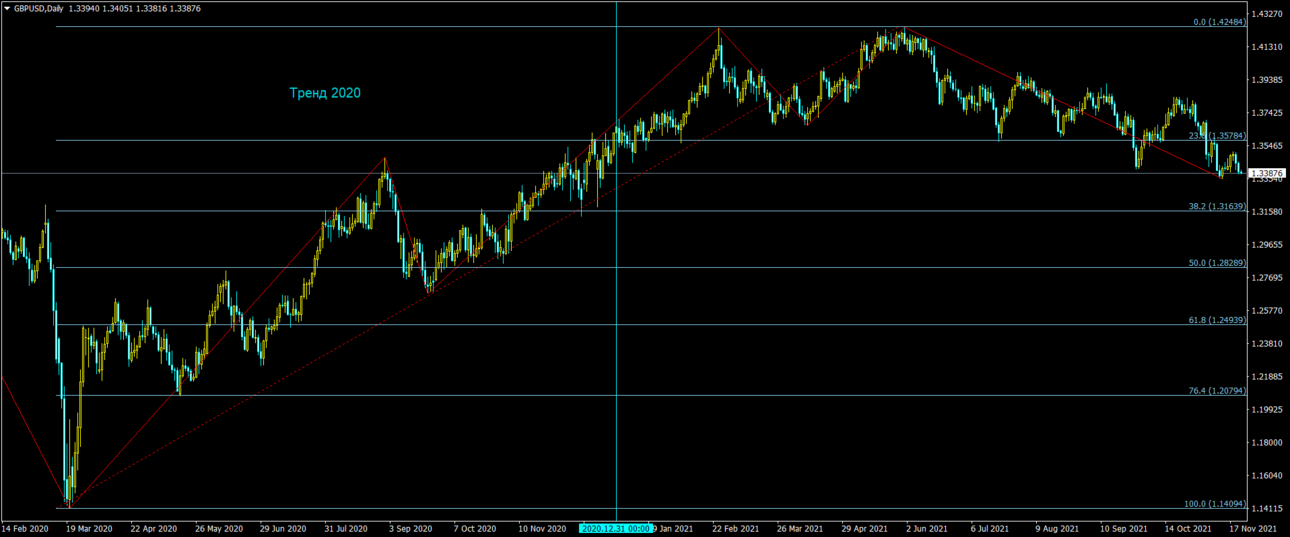This screenshot has width=1290, height=537.
Task: Click the 0.0 (1.42484) Fibonacci level label
Action: point(1219,21)
